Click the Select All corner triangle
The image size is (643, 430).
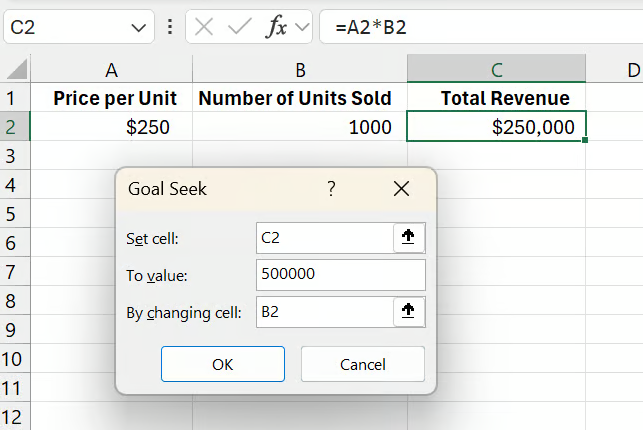(16, 70)
